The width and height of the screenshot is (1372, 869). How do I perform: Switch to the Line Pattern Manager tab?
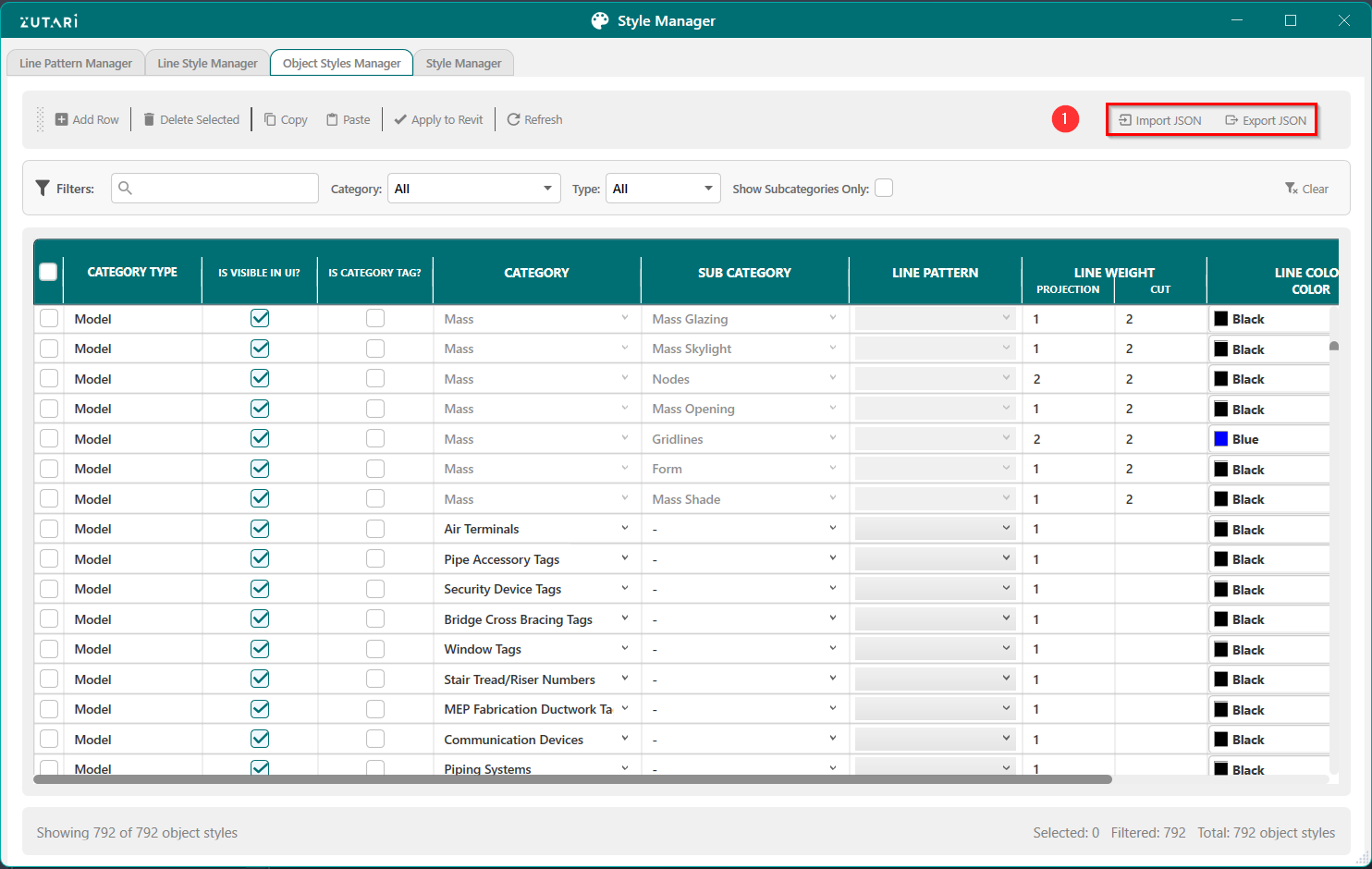point(76,63)
